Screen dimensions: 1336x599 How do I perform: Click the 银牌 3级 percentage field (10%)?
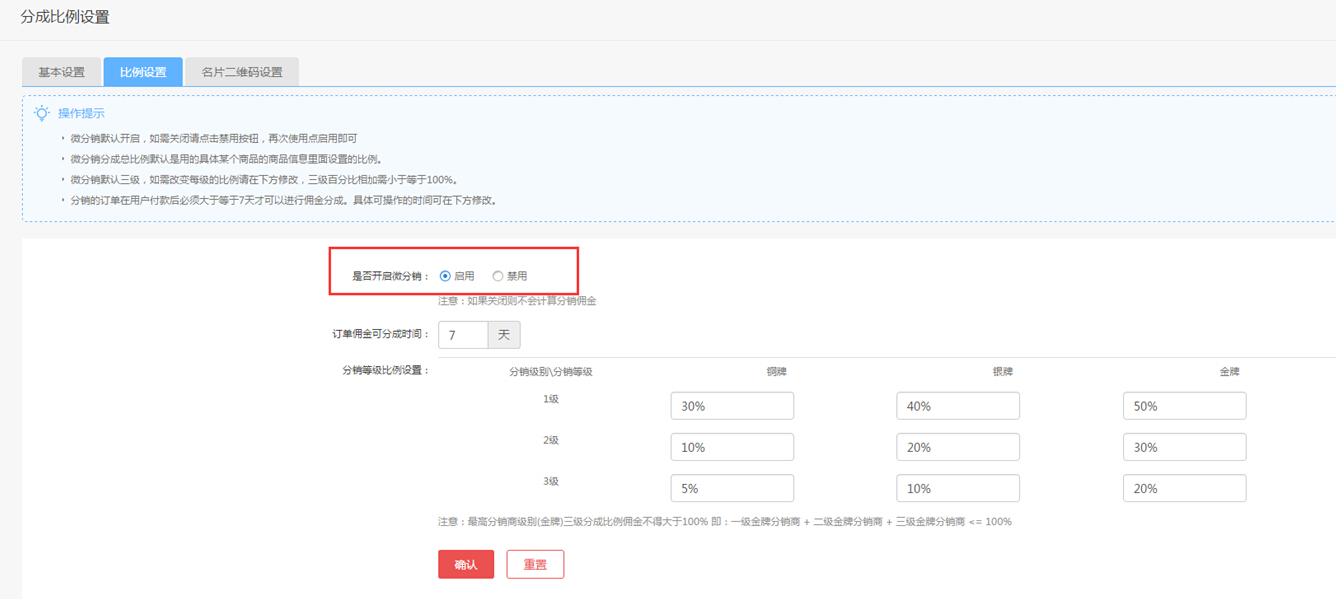(x=958, y=488)
